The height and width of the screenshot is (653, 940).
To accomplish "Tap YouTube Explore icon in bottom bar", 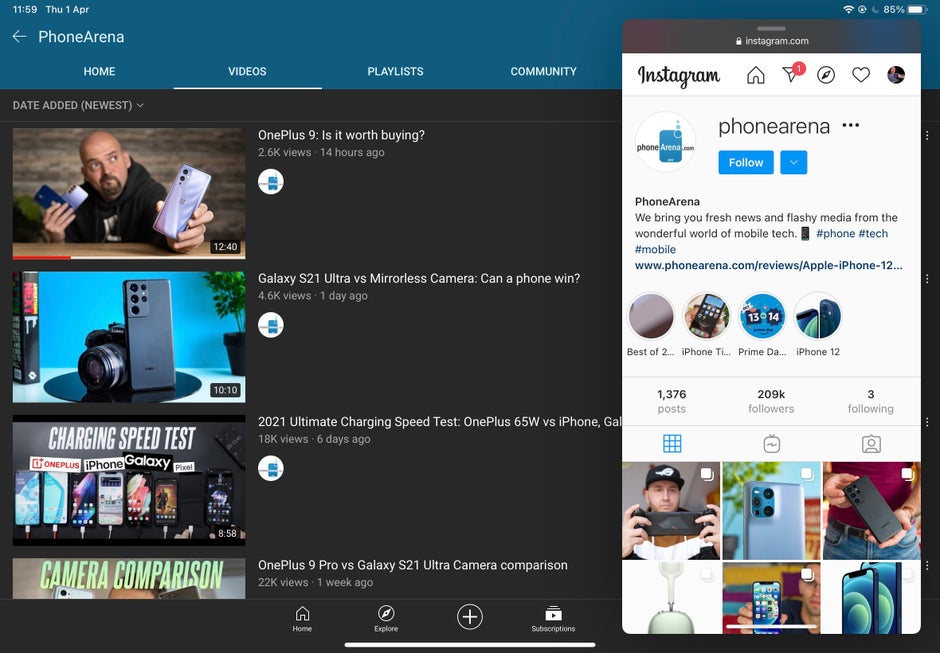I will [386, 619].
